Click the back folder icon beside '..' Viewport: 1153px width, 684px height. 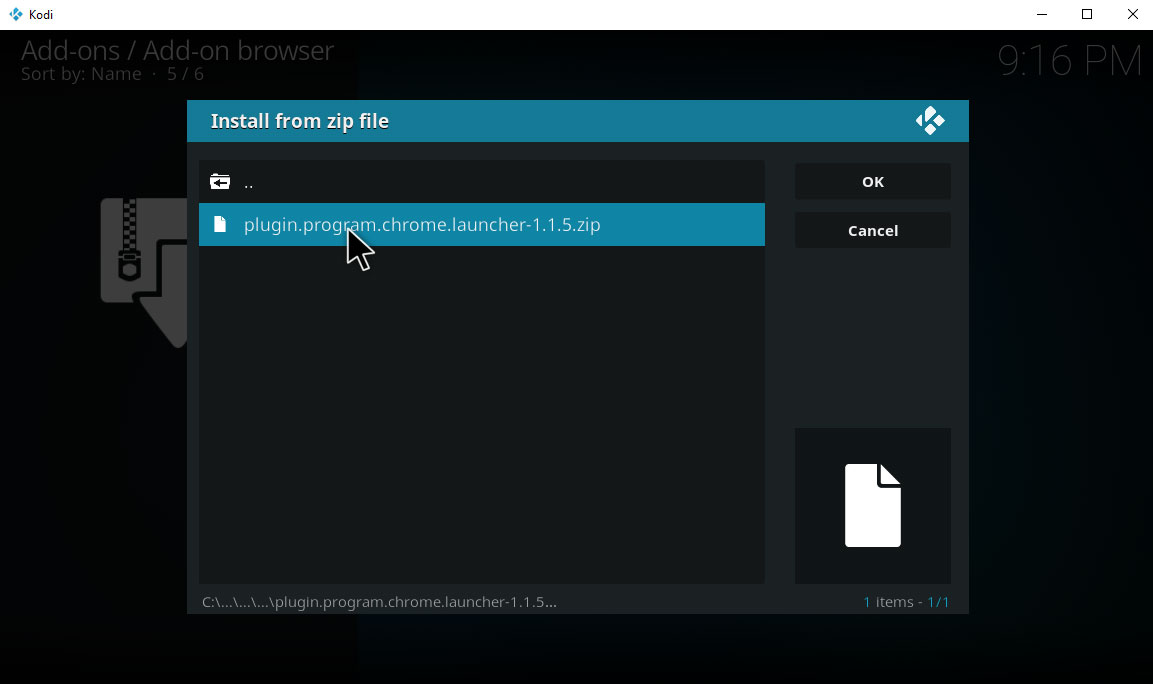(x=220, y=181)
